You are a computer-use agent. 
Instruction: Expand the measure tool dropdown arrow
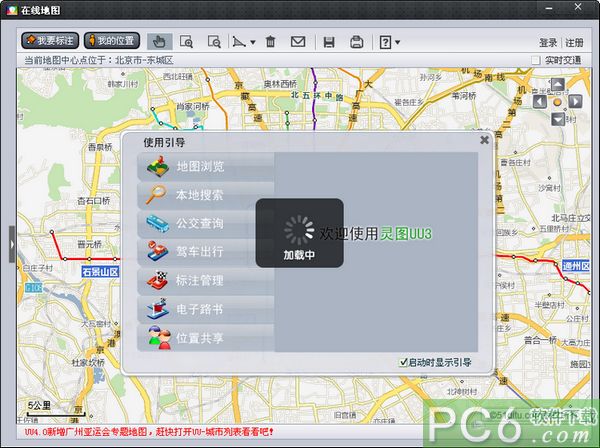(253, 42)
